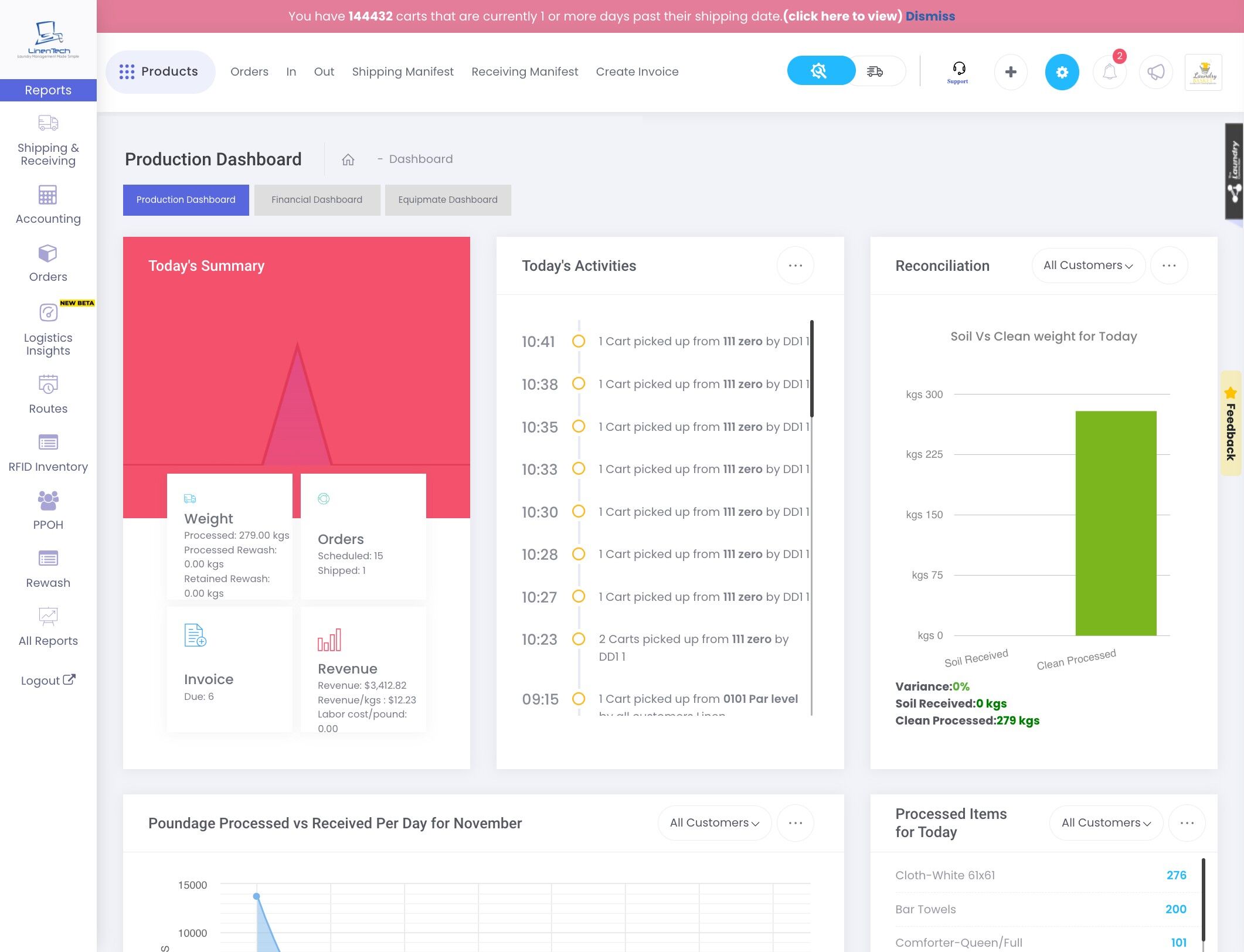The image size is (1244, 952).
Task: Click the plus add button
Action: (1011, 72)
